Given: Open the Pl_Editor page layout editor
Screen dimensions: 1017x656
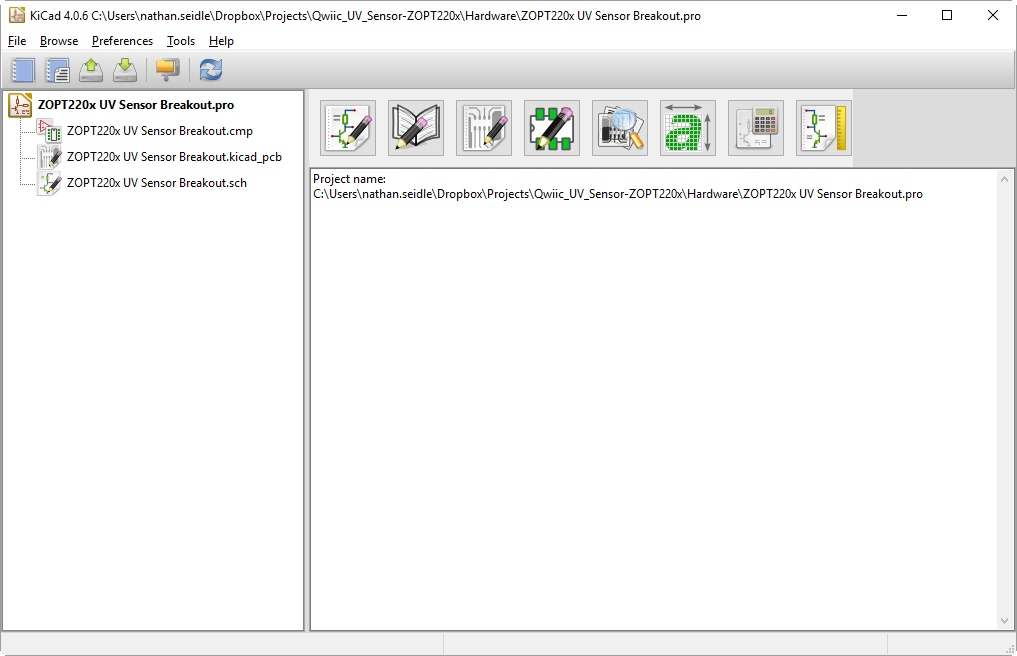Looking at the screenshot, I should pos(824,128).
